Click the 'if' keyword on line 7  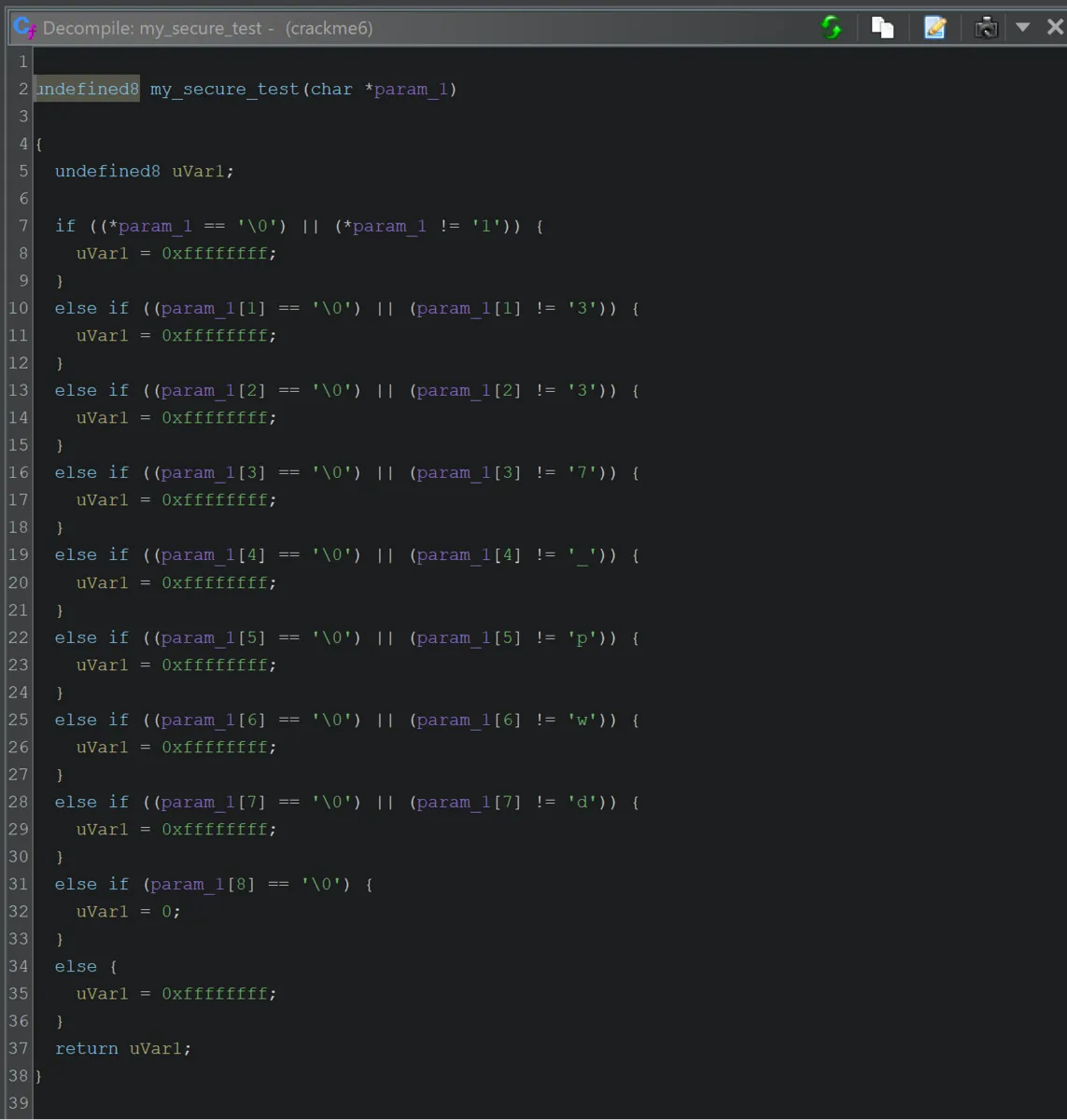click(x=65, y=226)
